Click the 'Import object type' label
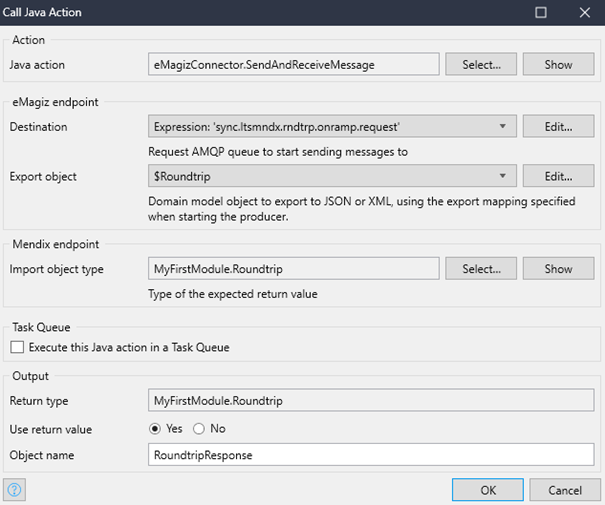Screen dimensions: 605x505 56,269
